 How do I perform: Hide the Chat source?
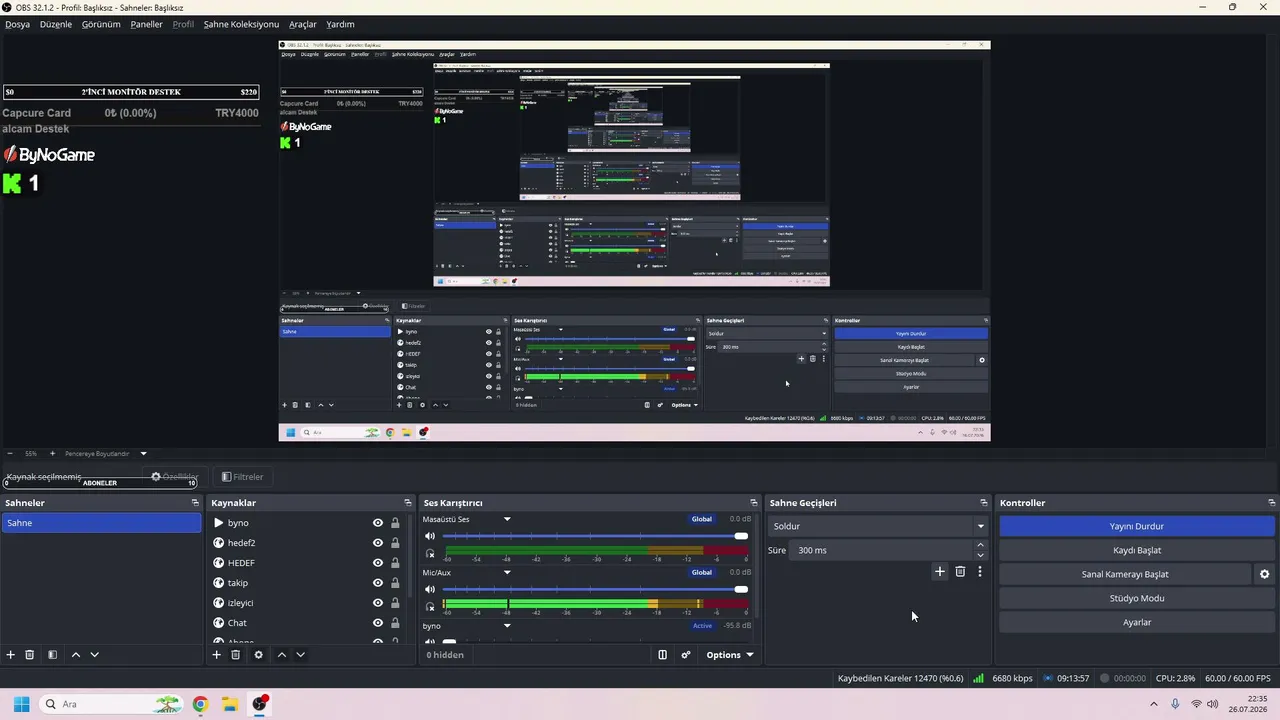(378, 623)
